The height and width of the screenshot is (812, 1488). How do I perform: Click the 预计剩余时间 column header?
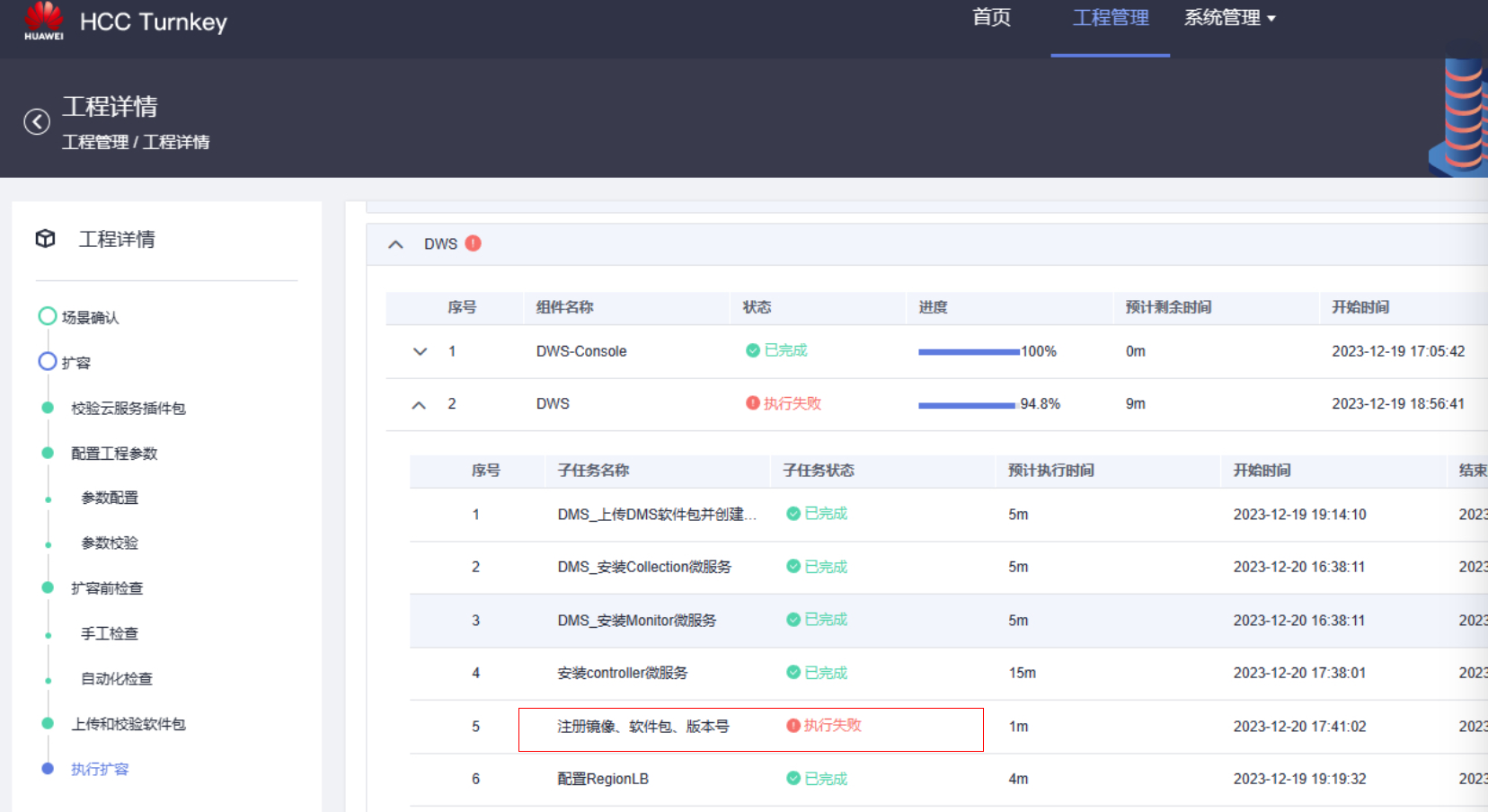click(x=1168, y=307)
